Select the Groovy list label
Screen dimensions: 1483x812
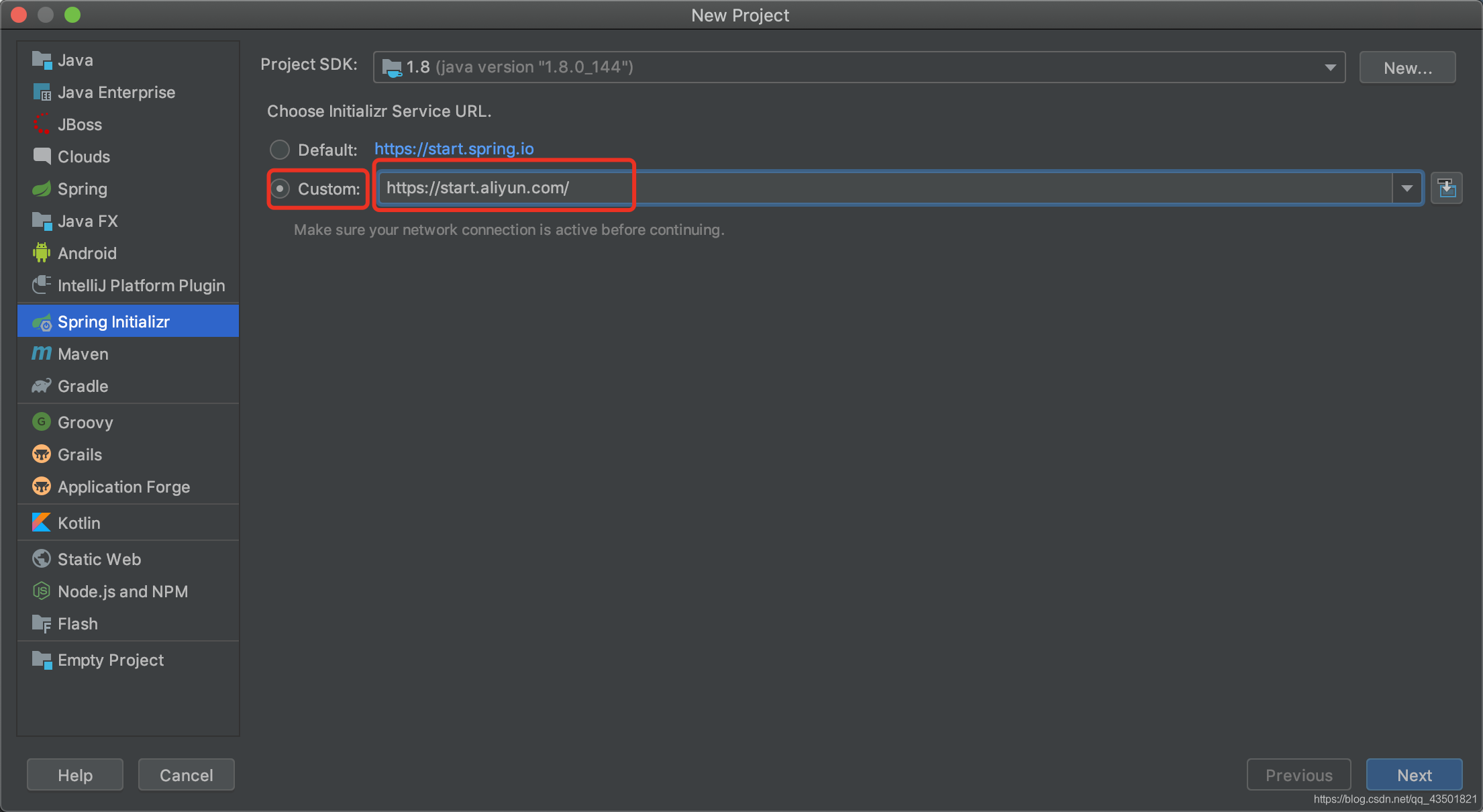click(85, 423)
